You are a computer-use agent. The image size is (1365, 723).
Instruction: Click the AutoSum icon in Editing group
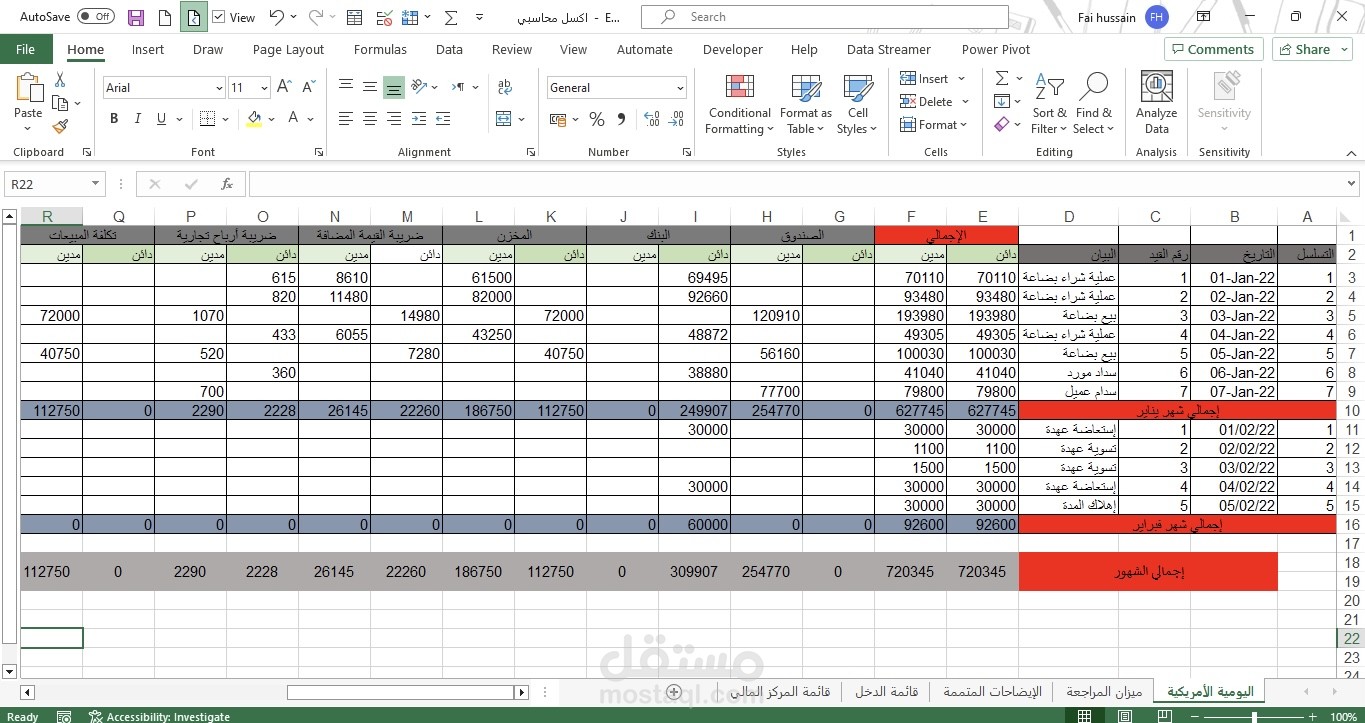click(1001, 78)
